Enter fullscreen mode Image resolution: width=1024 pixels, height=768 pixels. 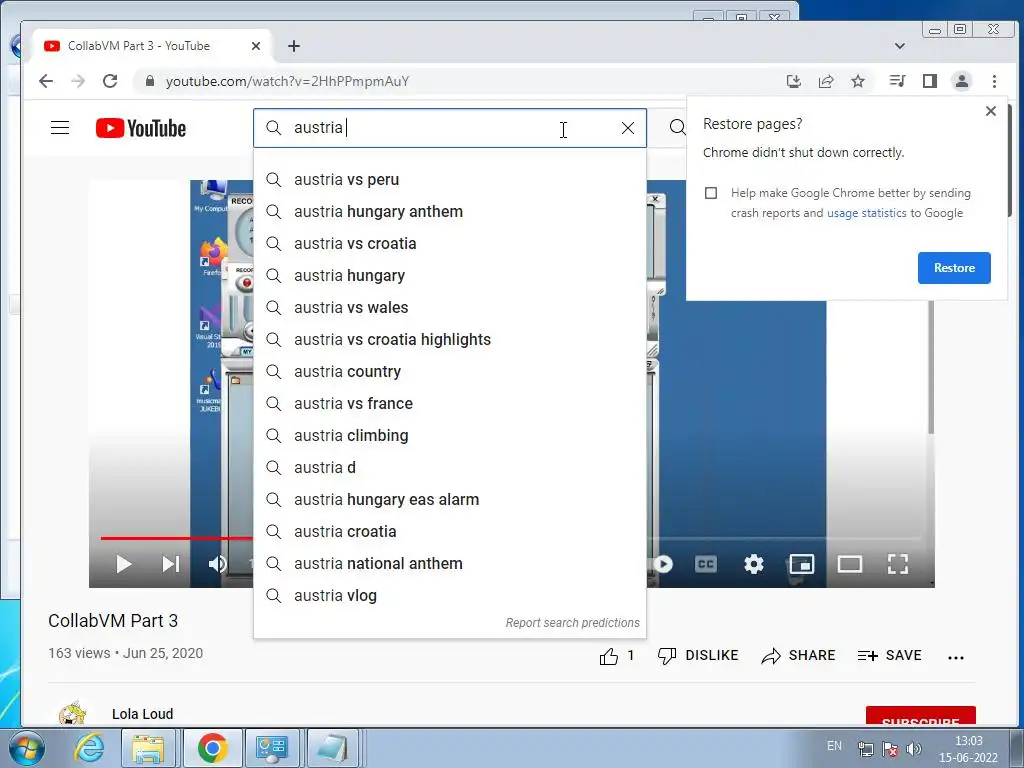tap(898, 564)
